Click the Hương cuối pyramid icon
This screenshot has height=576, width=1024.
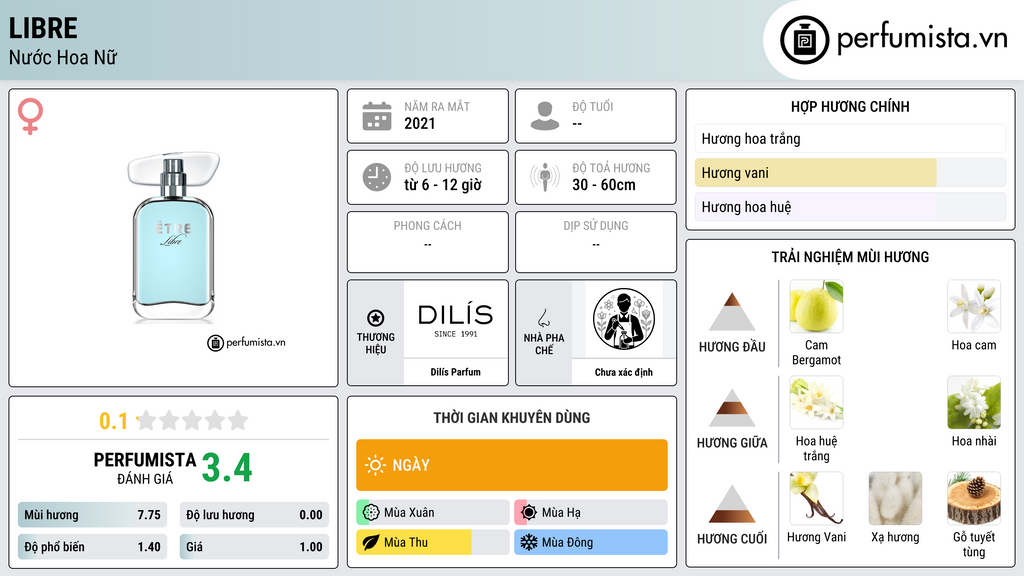pos(732,504)
